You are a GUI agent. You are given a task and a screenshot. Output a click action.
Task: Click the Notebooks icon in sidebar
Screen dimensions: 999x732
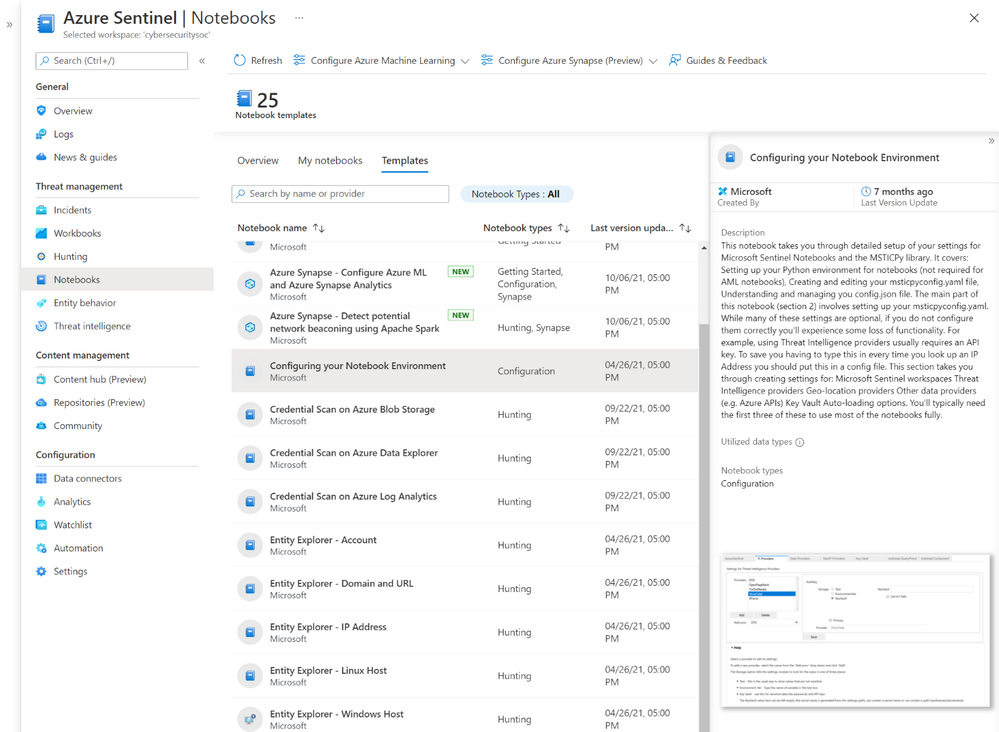[41, 280]
